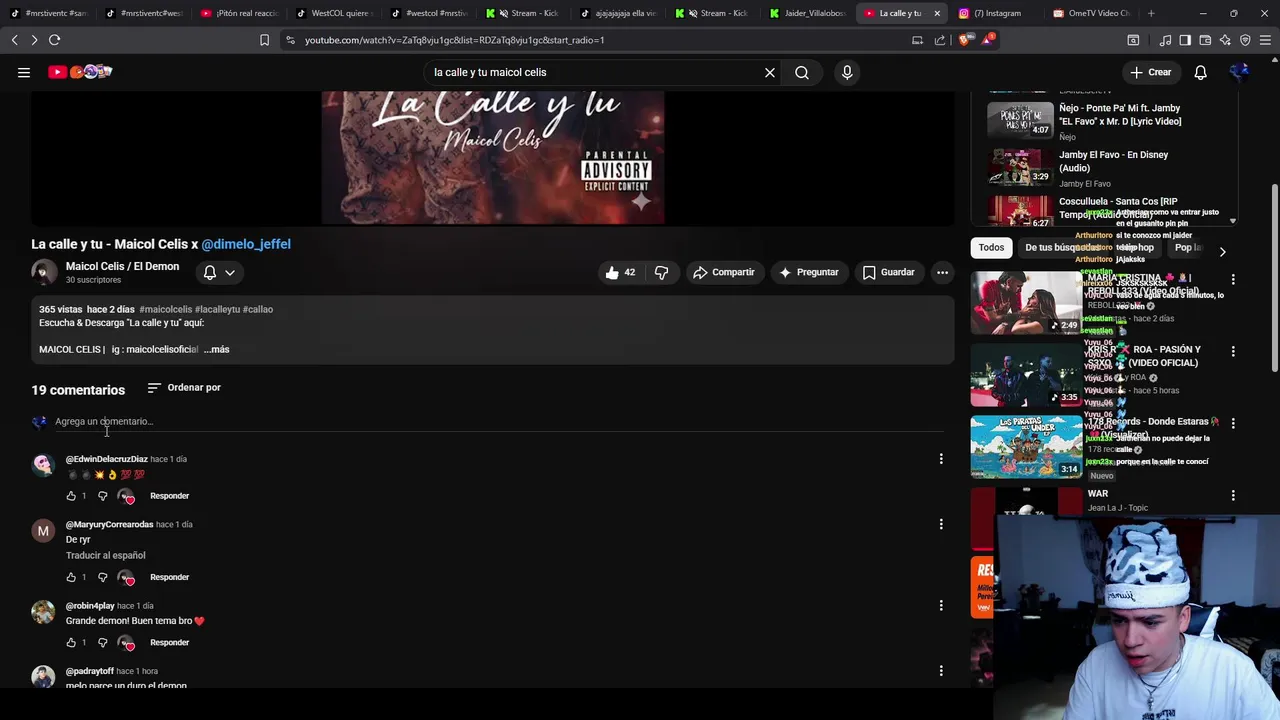Viewport: 1280px width, 720px height.
Task: Open MARIA CRISTINA recommended video thumbnail
Action: pyautogui.click(x=1025, y=302)
